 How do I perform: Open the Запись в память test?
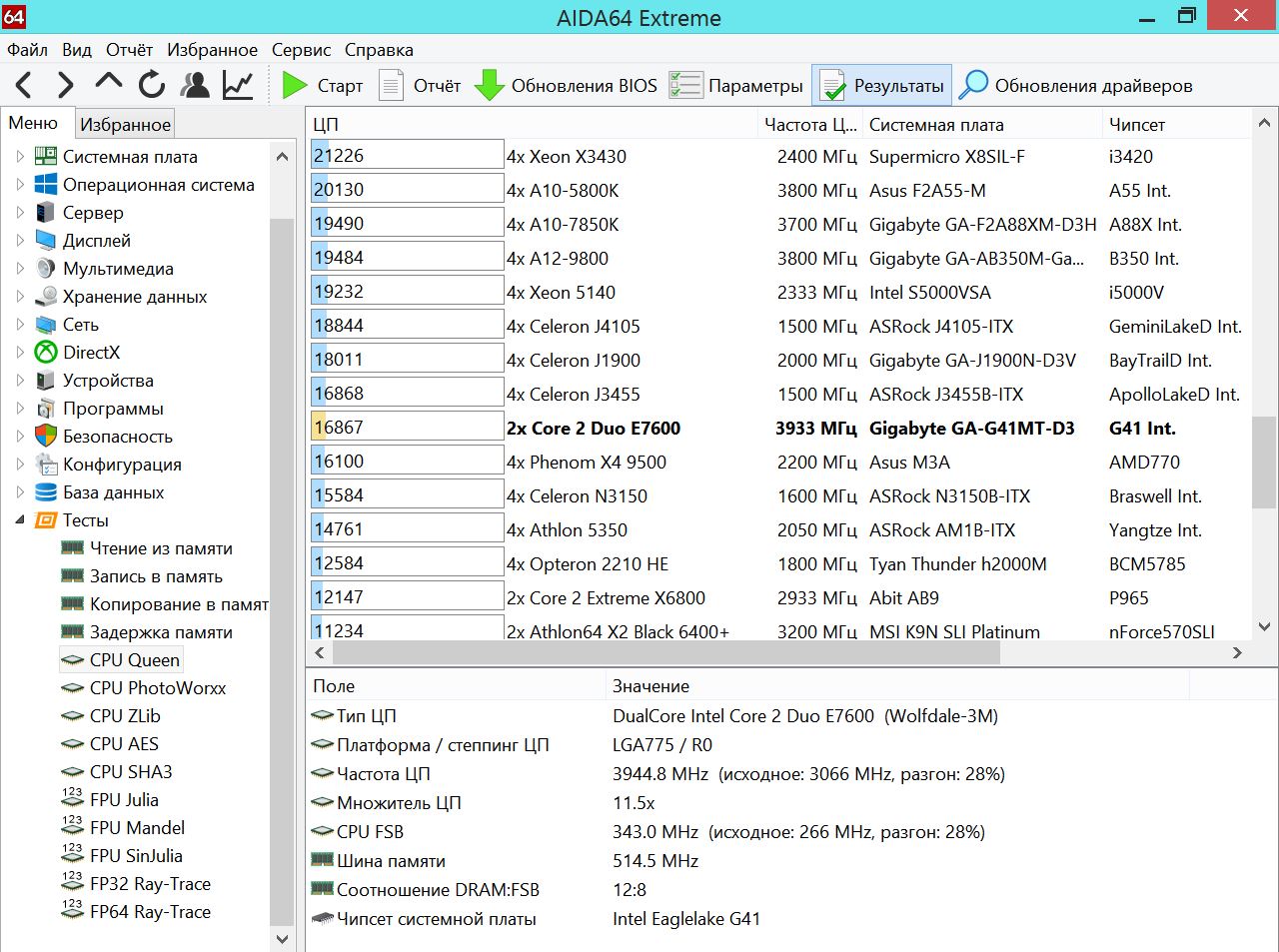coord(156,576)
